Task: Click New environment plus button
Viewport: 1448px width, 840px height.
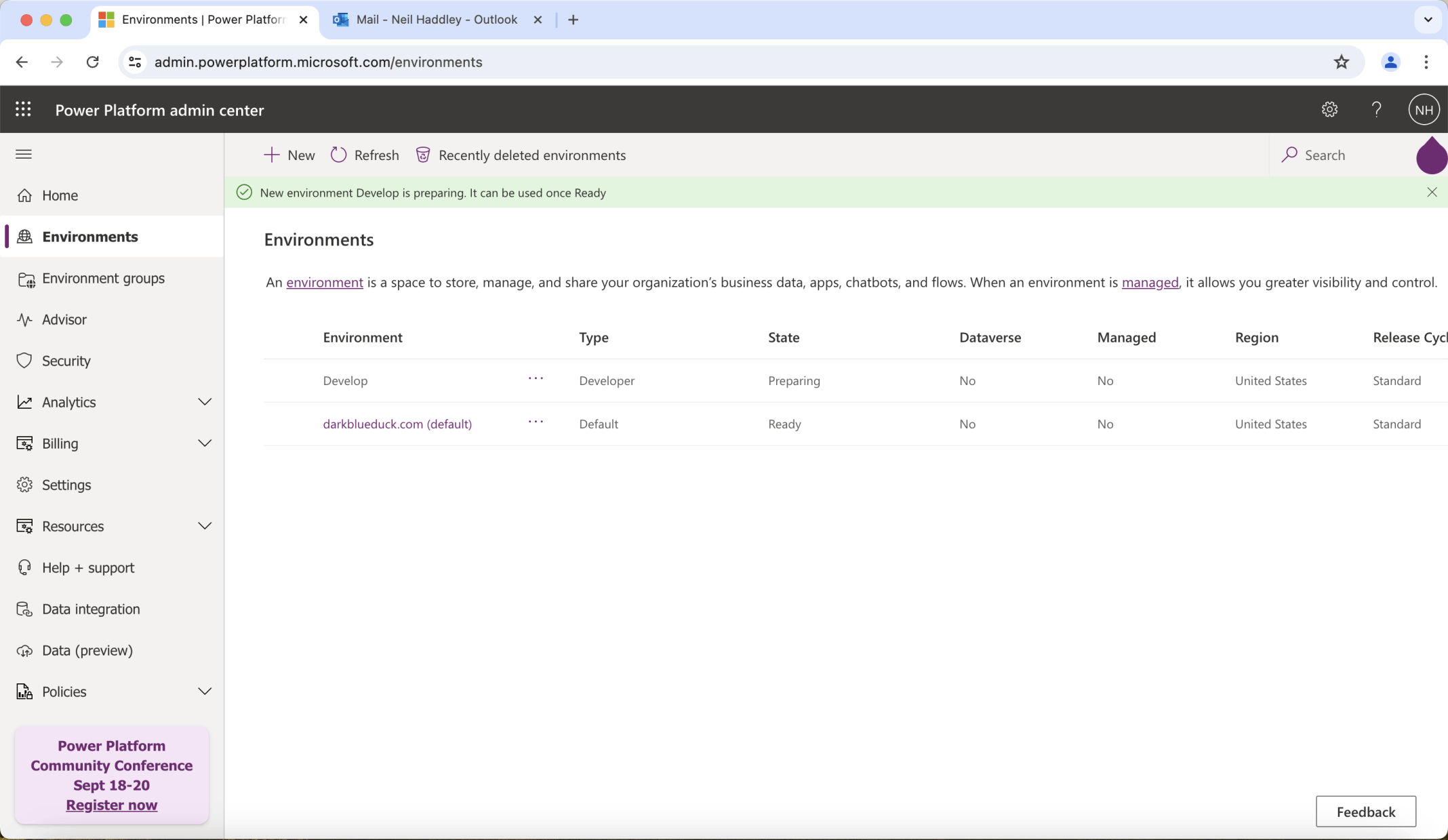Action: tap(289, 155)
